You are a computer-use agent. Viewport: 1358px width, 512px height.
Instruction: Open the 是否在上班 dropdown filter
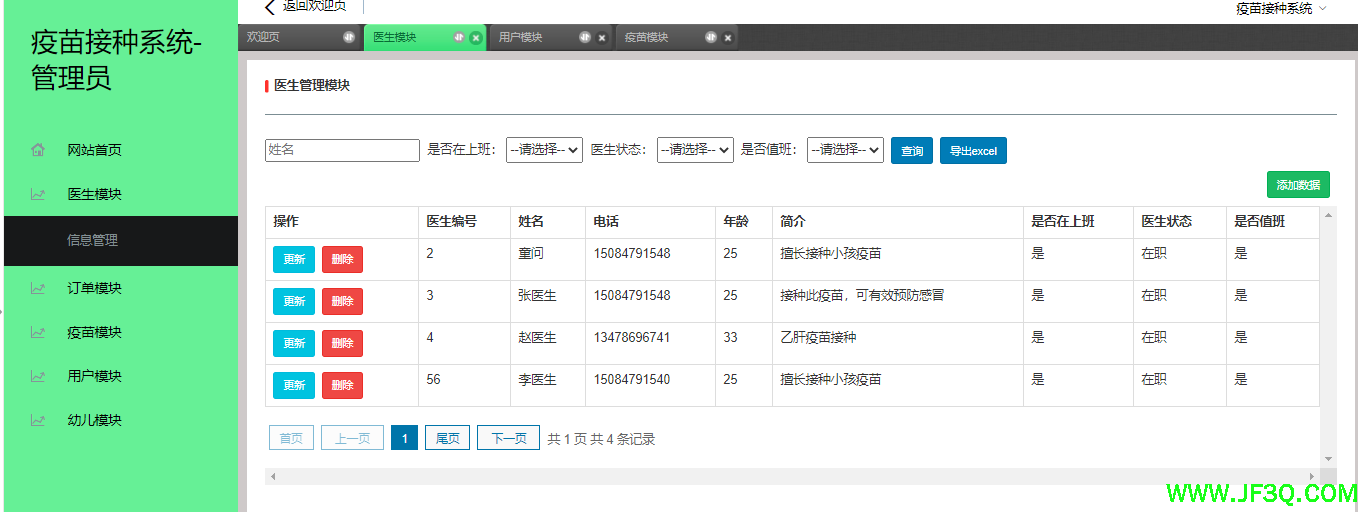pyautogui.click(x=544, y=150)
